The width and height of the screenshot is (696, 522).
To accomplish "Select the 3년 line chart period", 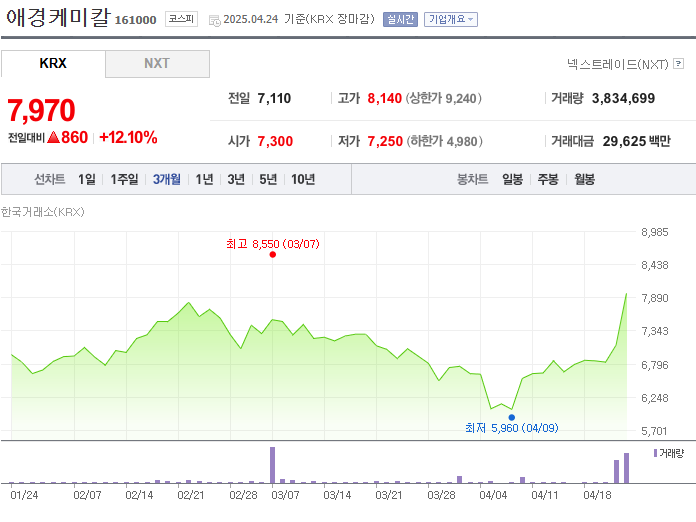I will (236, 179).
